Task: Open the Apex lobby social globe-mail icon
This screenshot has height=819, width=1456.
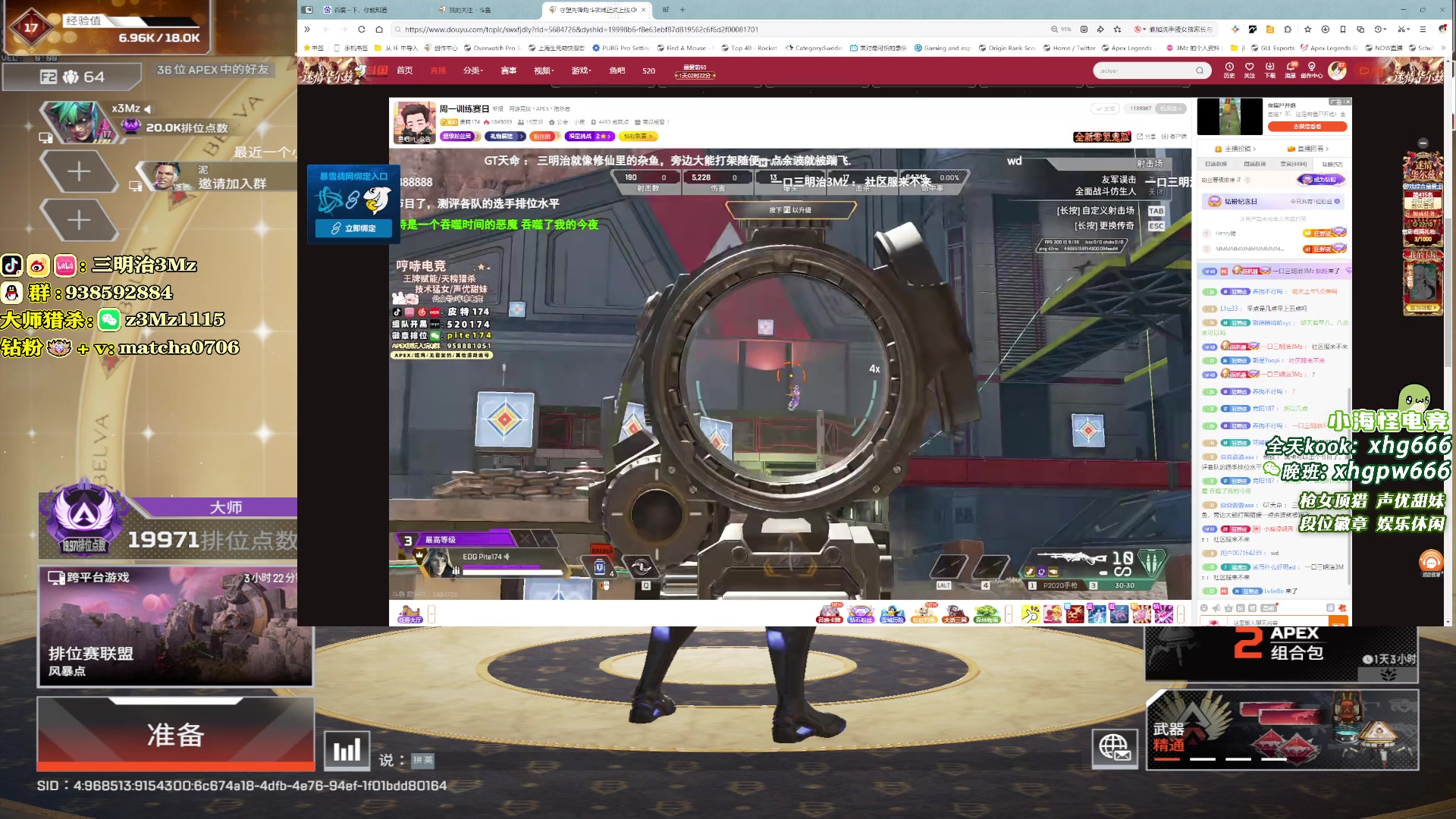Action: [x=1114, y=748]
